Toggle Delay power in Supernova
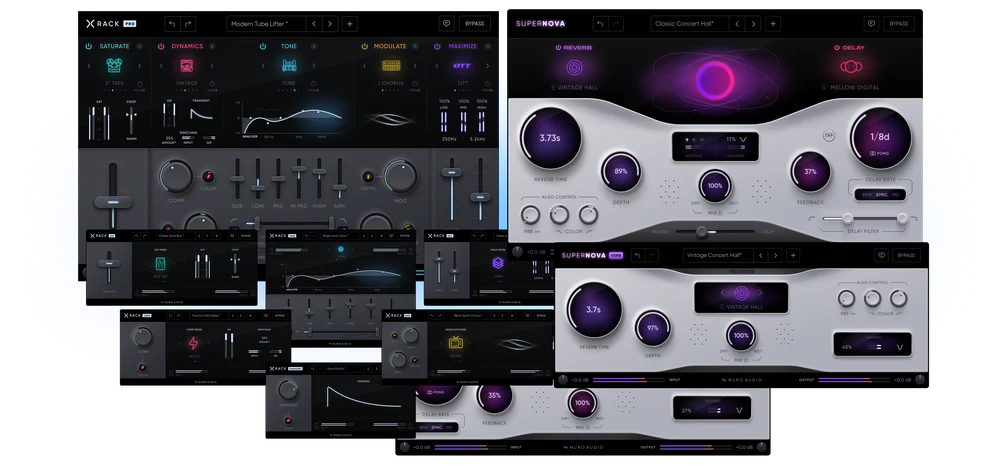1000x466 pixels. coord(837,47)
